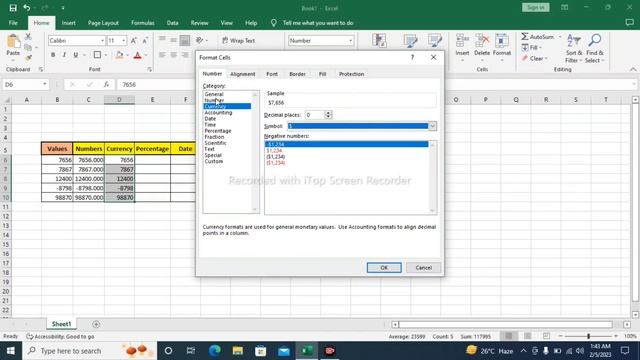The height and width of the screenshot is (360, 640).
Task: Click the Clear eraser icon
Action: pyautogui.click(x=525, y=58)
